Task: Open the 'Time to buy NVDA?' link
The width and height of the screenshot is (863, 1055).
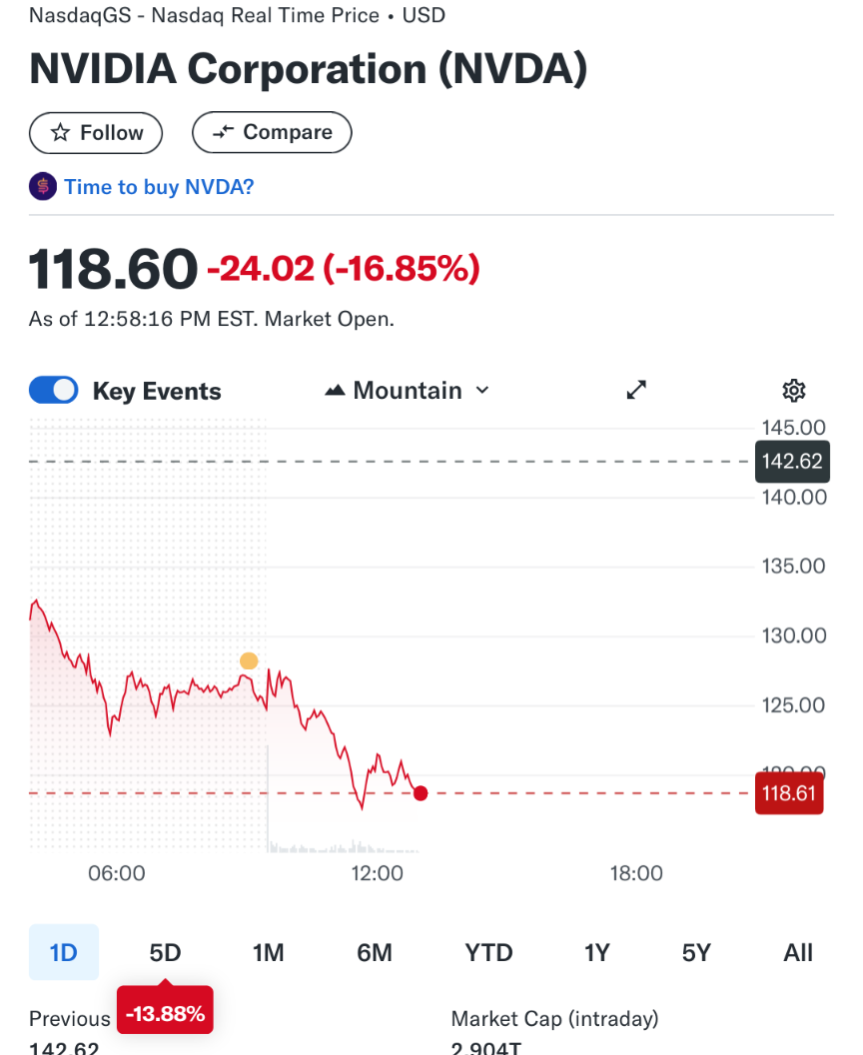Action: pyautogui.click(x=159, y=187)
